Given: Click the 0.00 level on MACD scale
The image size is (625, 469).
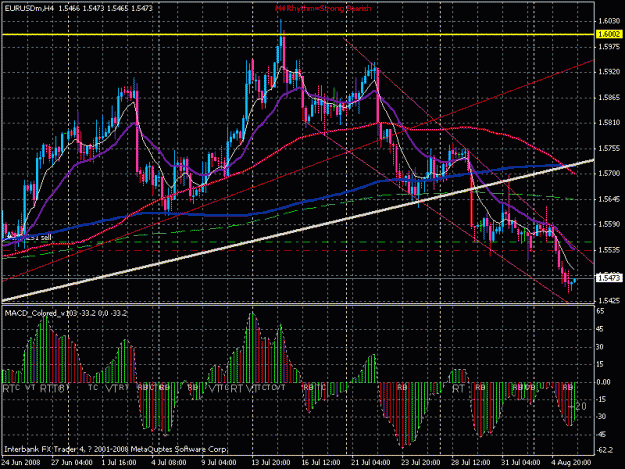Looking at the screenshot, I should (603, 382).
